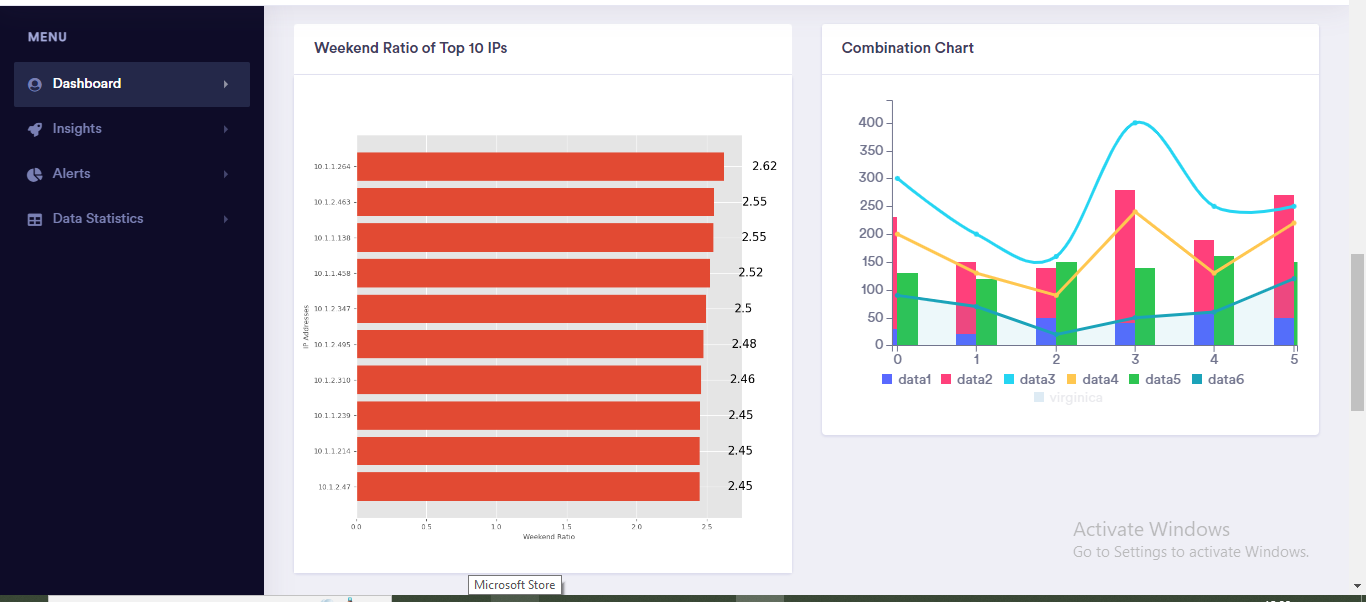Viewport: 1366px width, 602px height.
Task: Click the "Weekend Ratio of Top 10 IPs" heading
Action: coord(410,48)
